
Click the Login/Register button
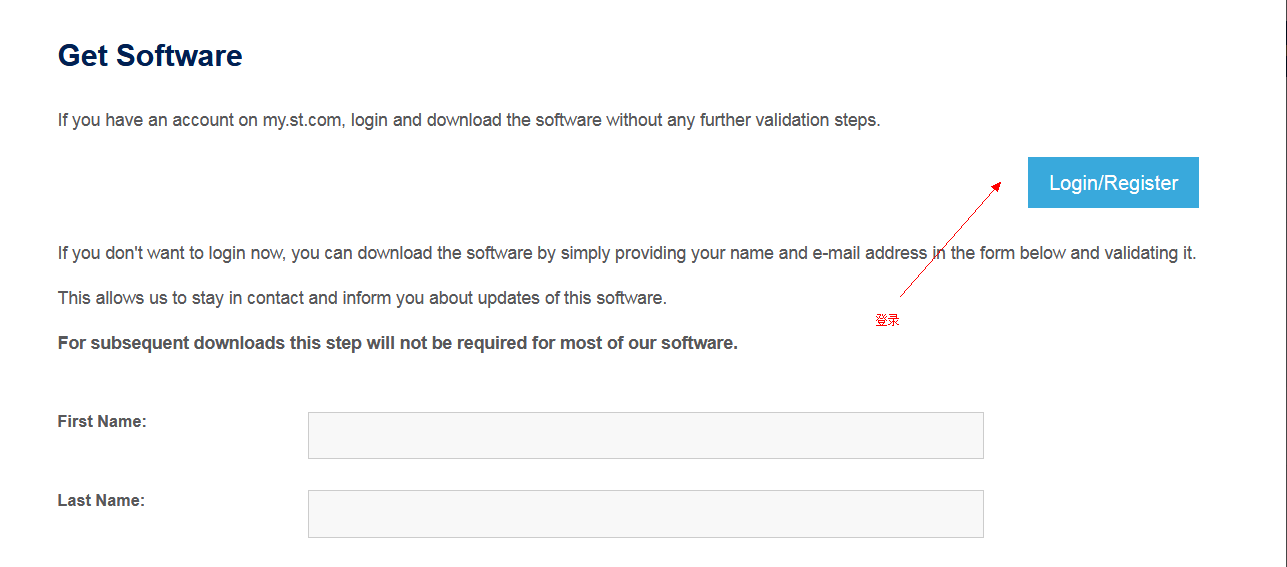pyautogui.click(x=1112, y=183)
